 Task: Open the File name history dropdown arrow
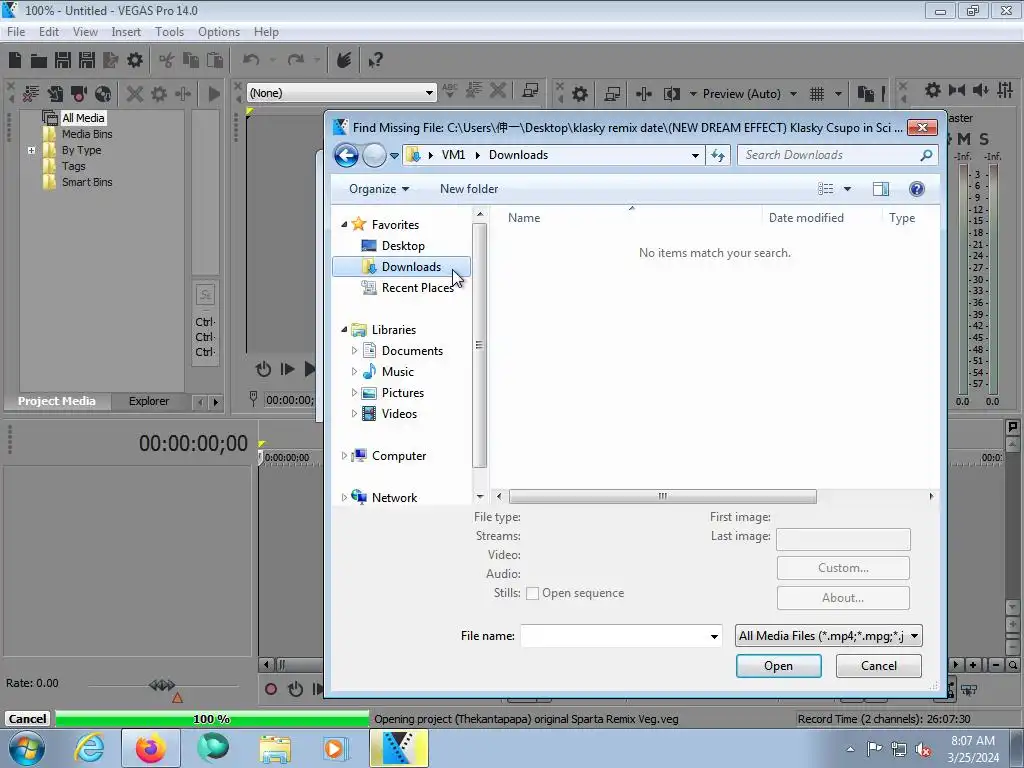pos(714,636)
